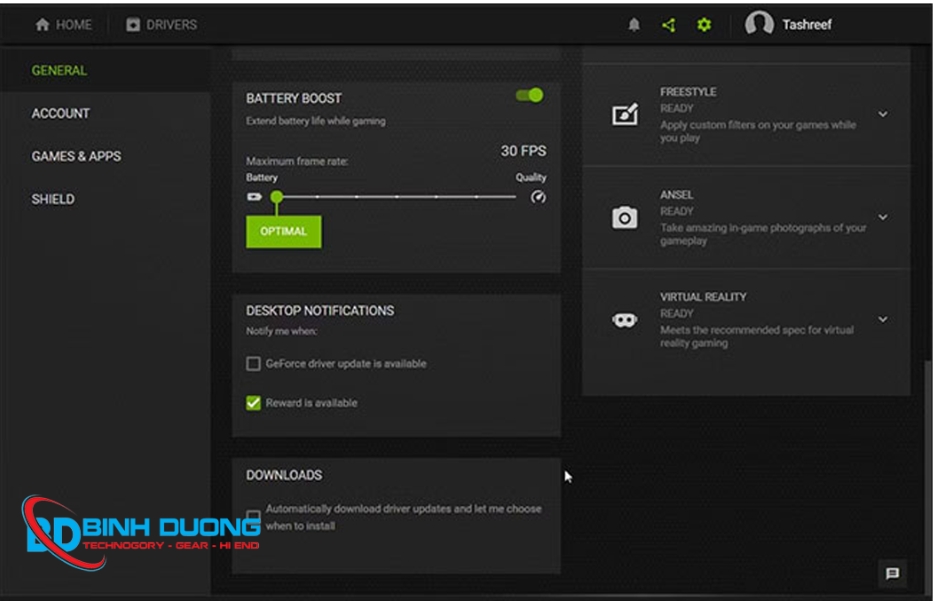Open the Games & Apps settings section
Viewport: 934px width, 601px height.
[x=76, y=156]
